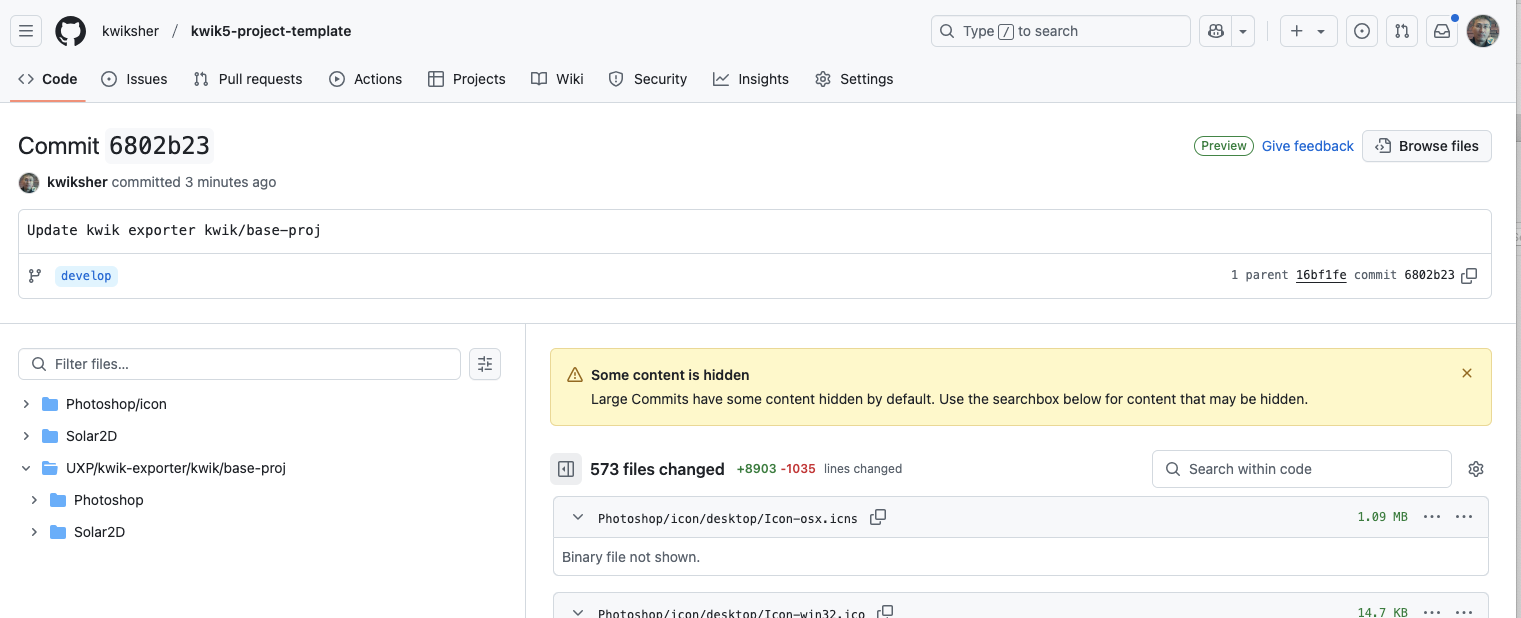1521x618 pixels.
Task: Expand the top-level Solar2D folder chevron
Action: point(26,436)
